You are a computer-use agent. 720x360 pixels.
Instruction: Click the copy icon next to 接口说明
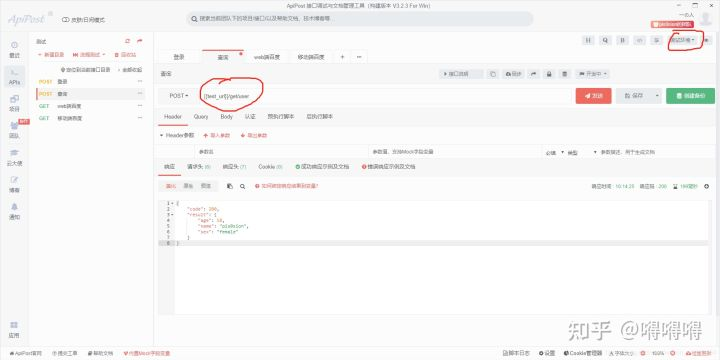pyautogui.click(x=492, y=74)
